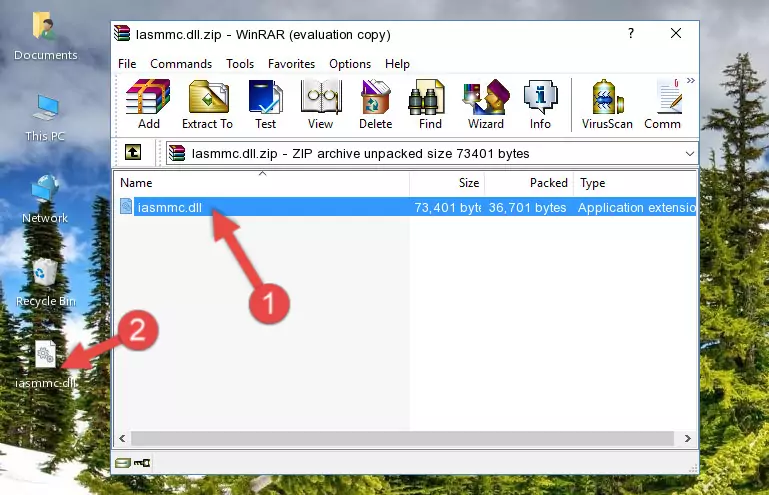Image resolution: width=769 pixels, height=495 pixels.
Task: Select the Recycle Bin desktop icon
Action: 45,283
